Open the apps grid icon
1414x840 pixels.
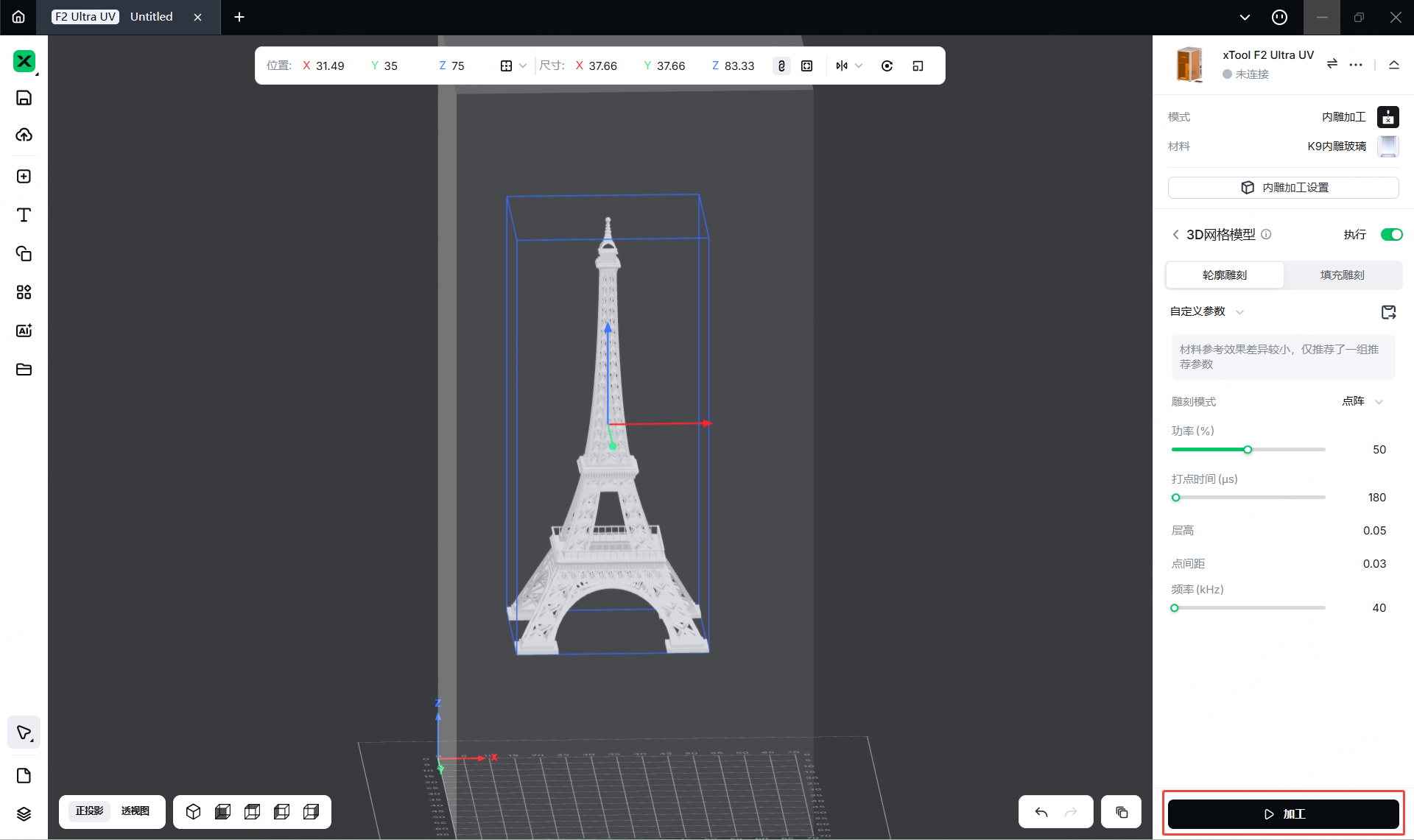click(x=24, y=292)
